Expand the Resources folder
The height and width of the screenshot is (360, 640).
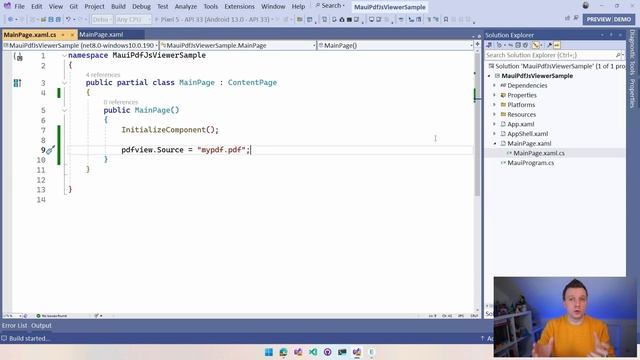[x=495, y=115]
